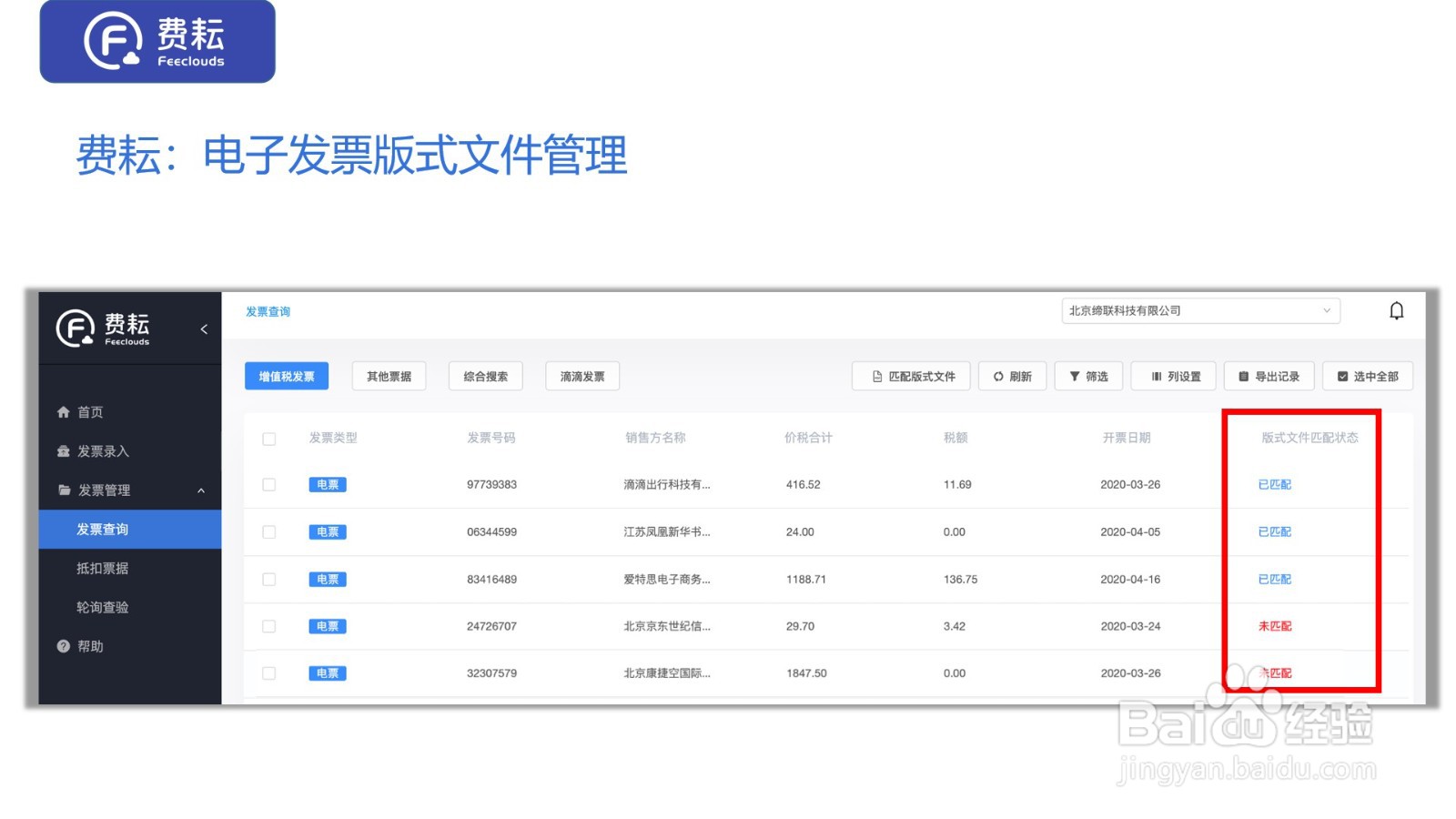
Task: Click the 税额 column header
Action: click(x=955, y=439)
